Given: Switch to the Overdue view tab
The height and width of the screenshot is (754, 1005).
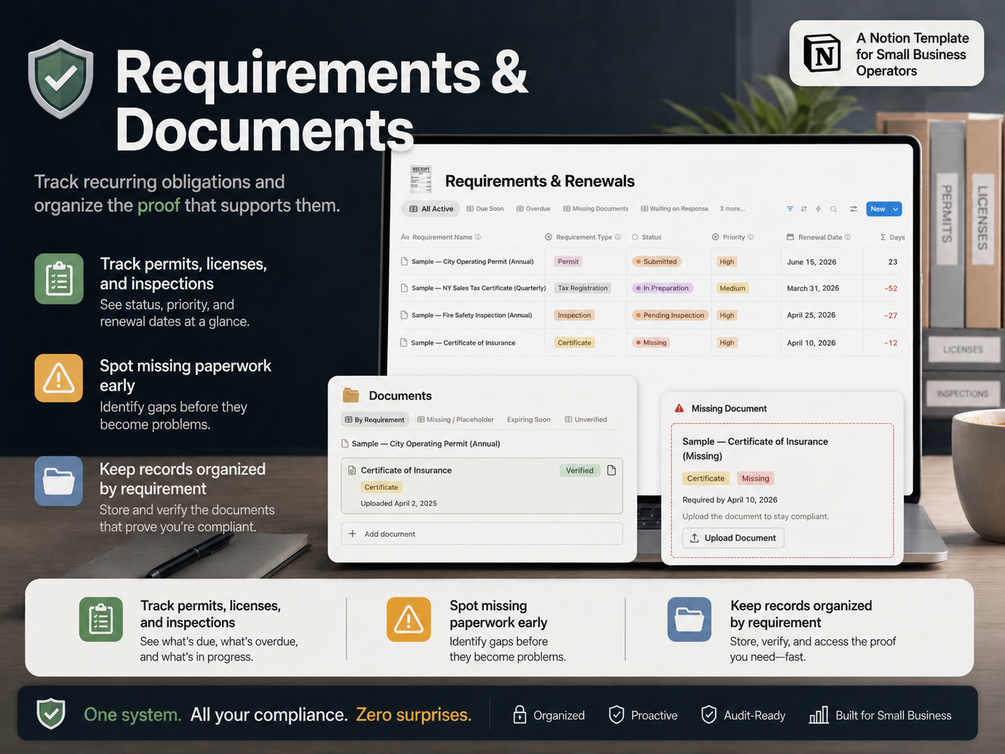Looking at the screenshot, I should 533,209.
